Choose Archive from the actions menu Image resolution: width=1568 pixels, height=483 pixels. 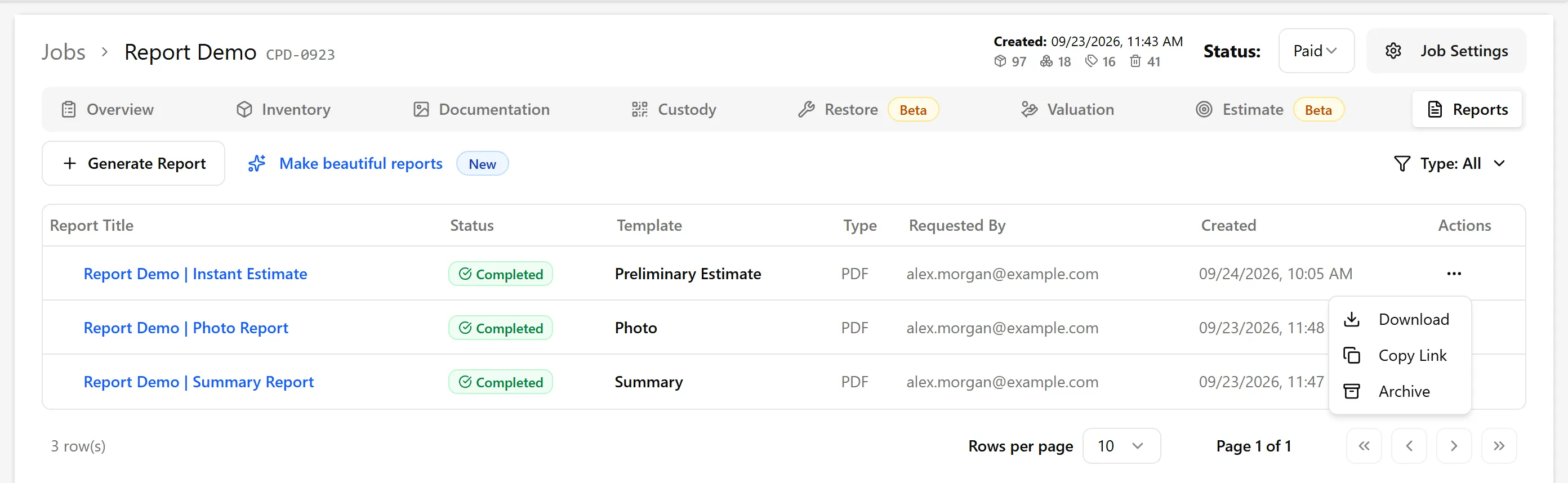(1400, 391)
